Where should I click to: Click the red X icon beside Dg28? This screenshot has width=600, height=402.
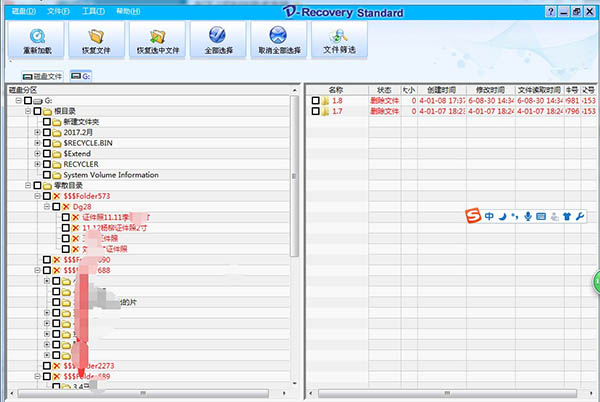[66, 207]
